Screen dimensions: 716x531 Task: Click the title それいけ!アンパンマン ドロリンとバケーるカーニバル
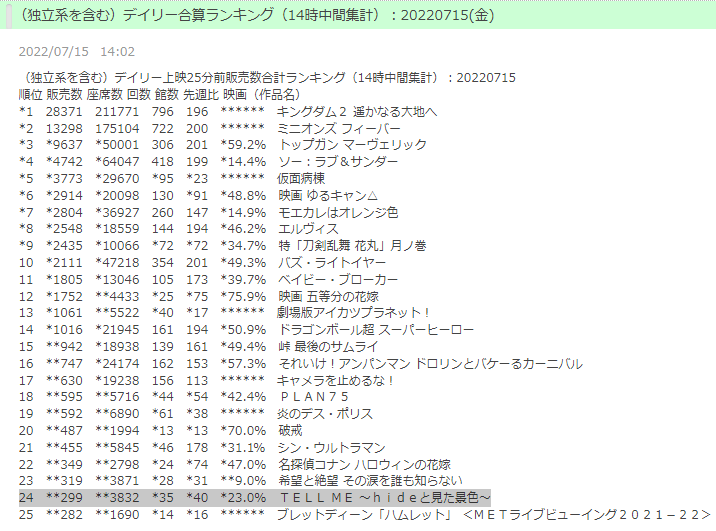[431, 363]
